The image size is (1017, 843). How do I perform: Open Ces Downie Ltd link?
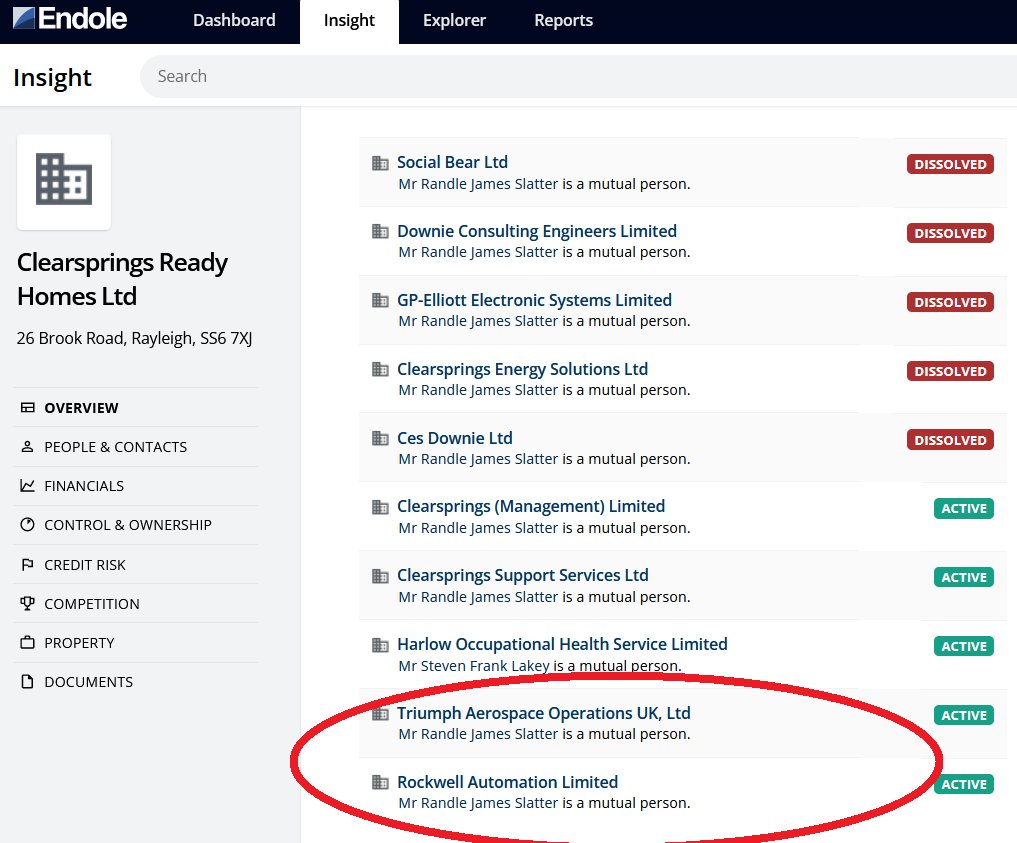(x=455, y=438)
